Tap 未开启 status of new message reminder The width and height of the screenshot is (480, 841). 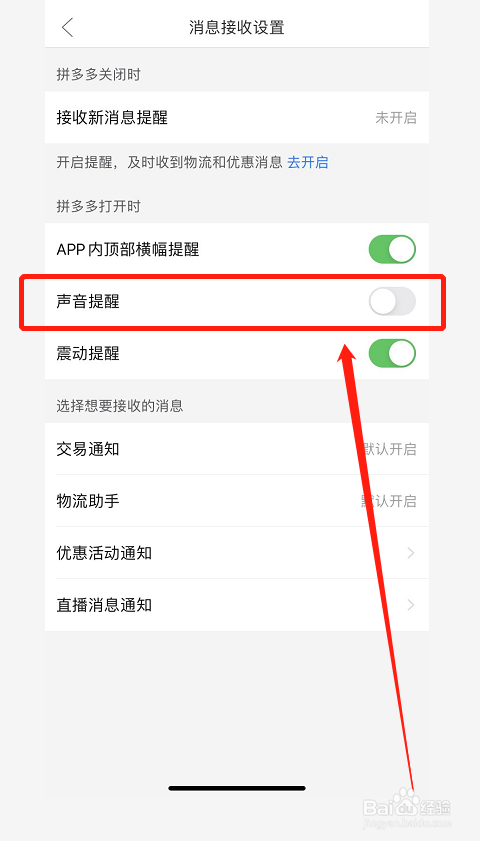coord(396,118)
